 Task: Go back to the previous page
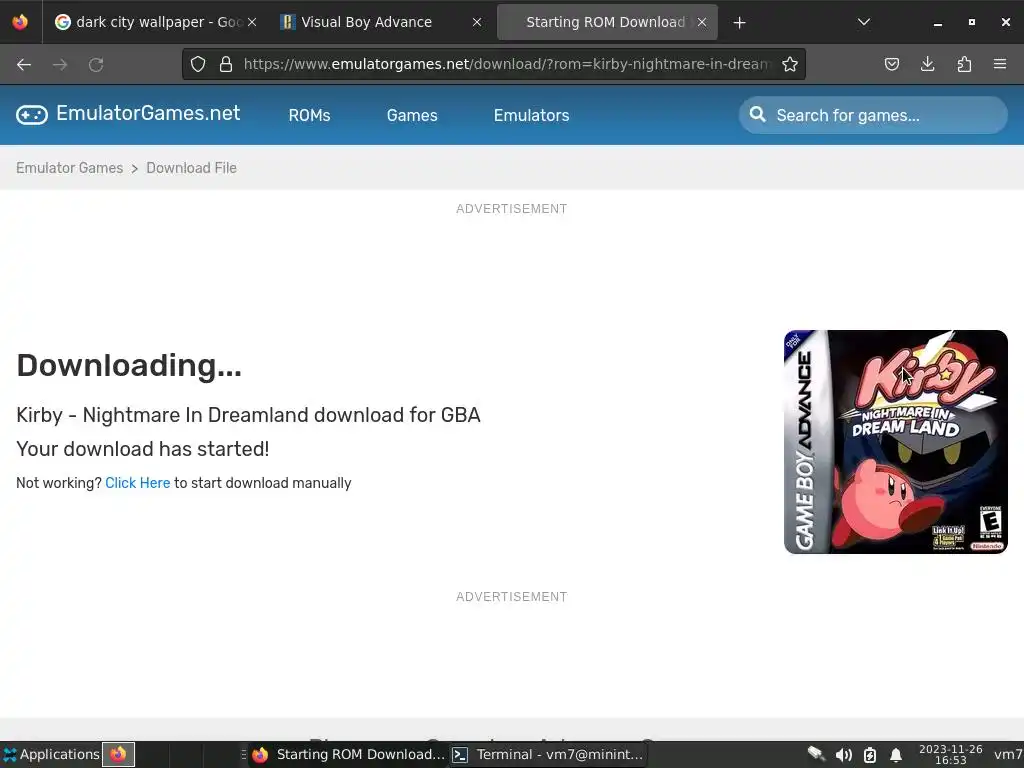(x=24, y=65)
